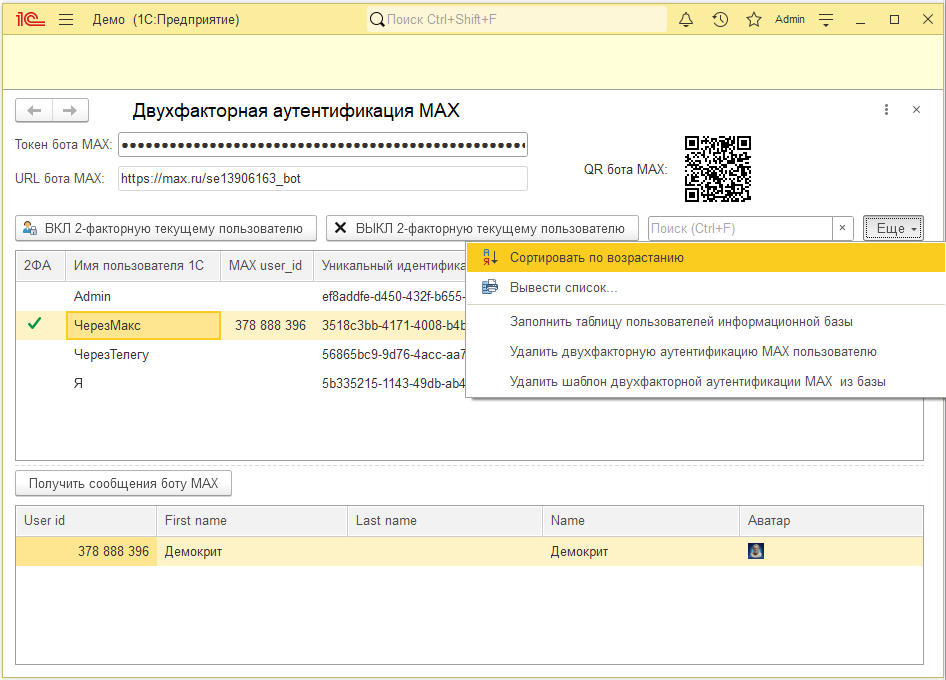The width and height of the screenshot is (946, 680).
Task: Expand the Еще dropdown button
Action: [893, 228]
